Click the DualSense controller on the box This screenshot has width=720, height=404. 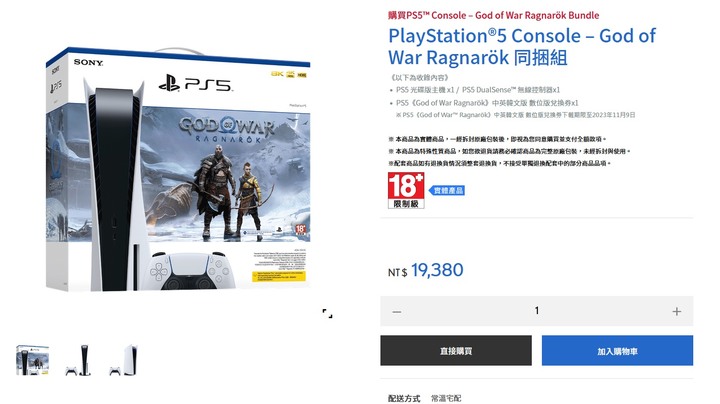coord(192,271)
